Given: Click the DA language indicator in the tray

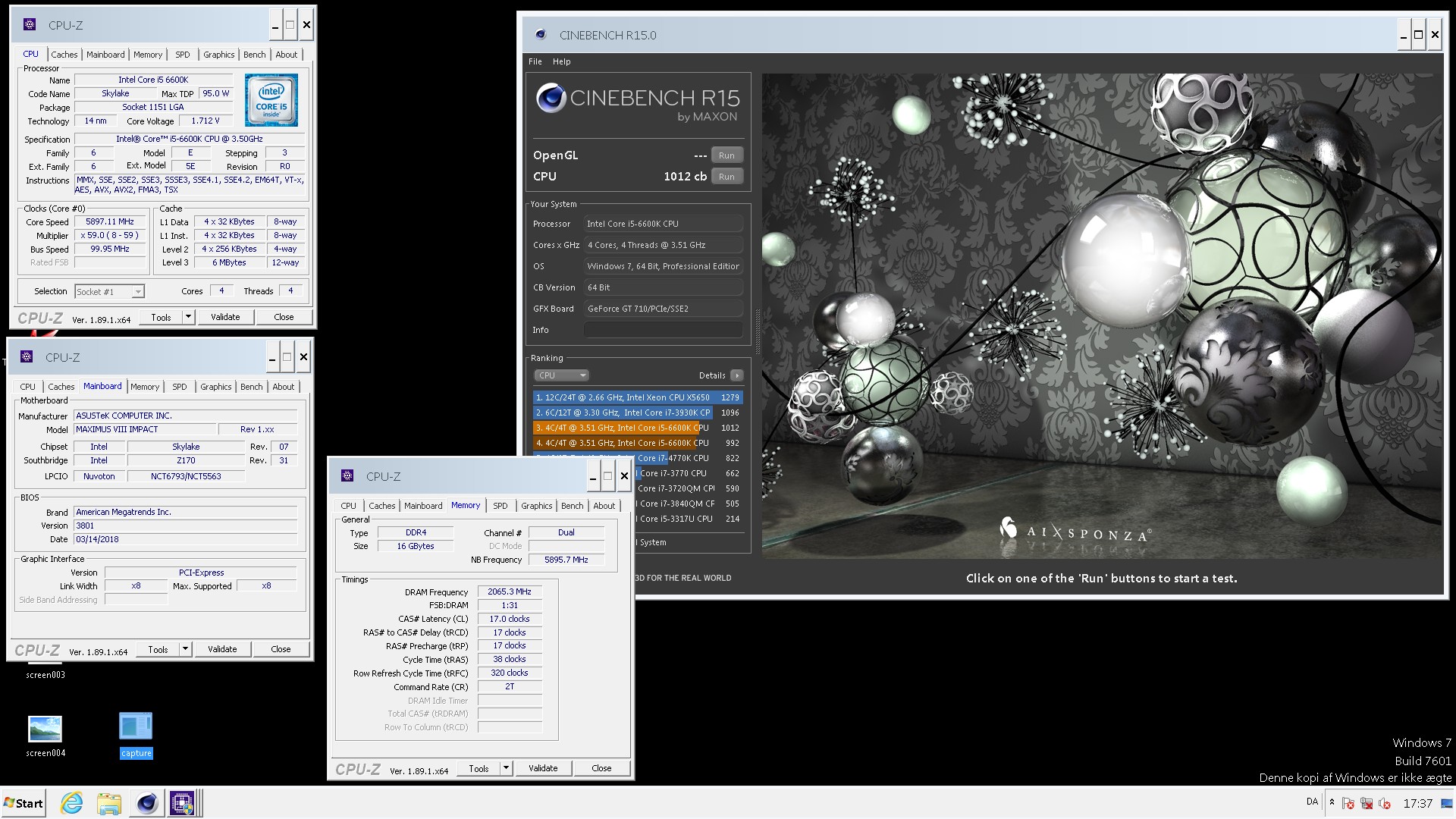Looking at the screenshot, I should (x=1312, y=802).
